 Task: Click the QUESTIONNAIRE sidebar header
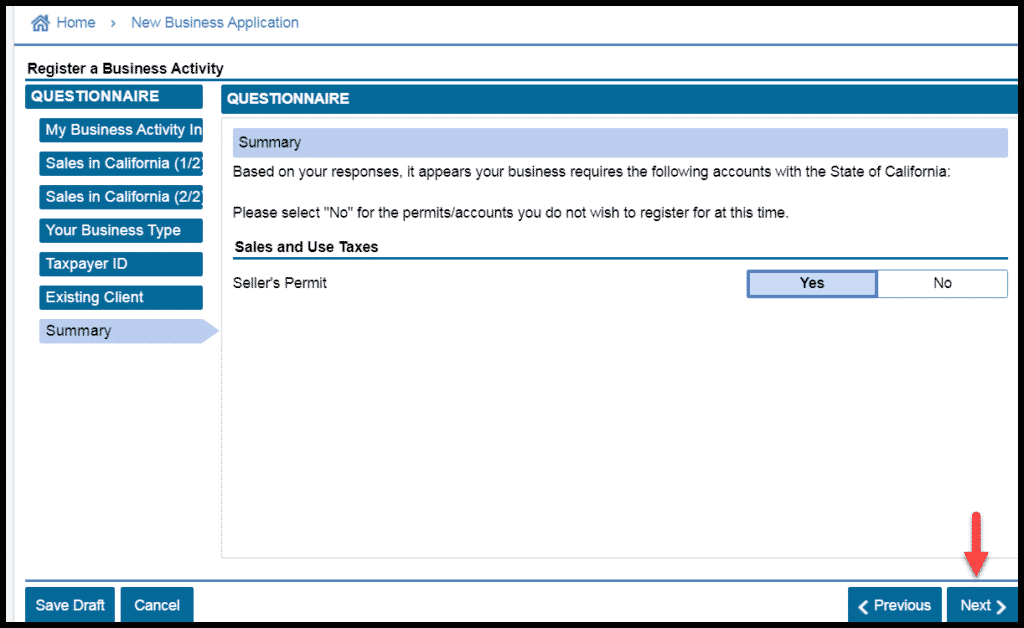[x=95, y=97]
